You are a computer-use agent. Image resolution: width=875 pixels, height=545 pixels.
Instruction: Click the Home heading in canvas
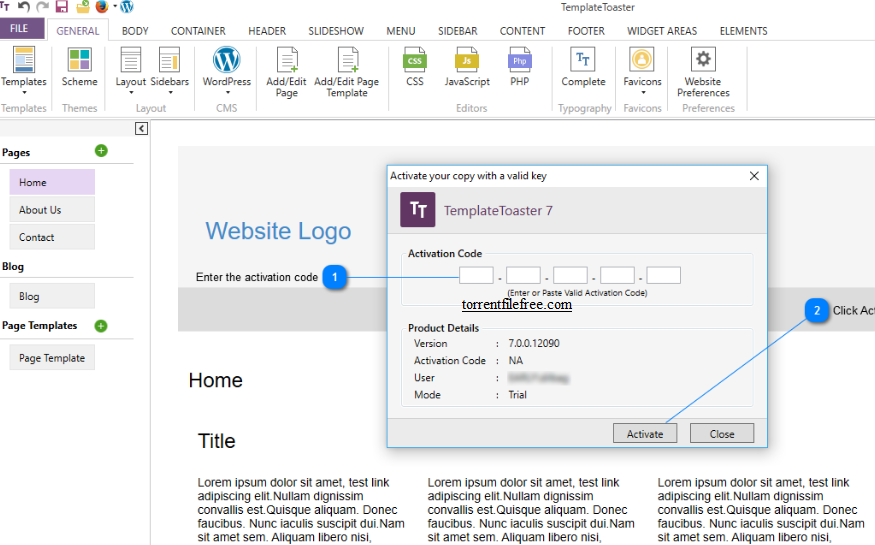click(x=215, y=380)
